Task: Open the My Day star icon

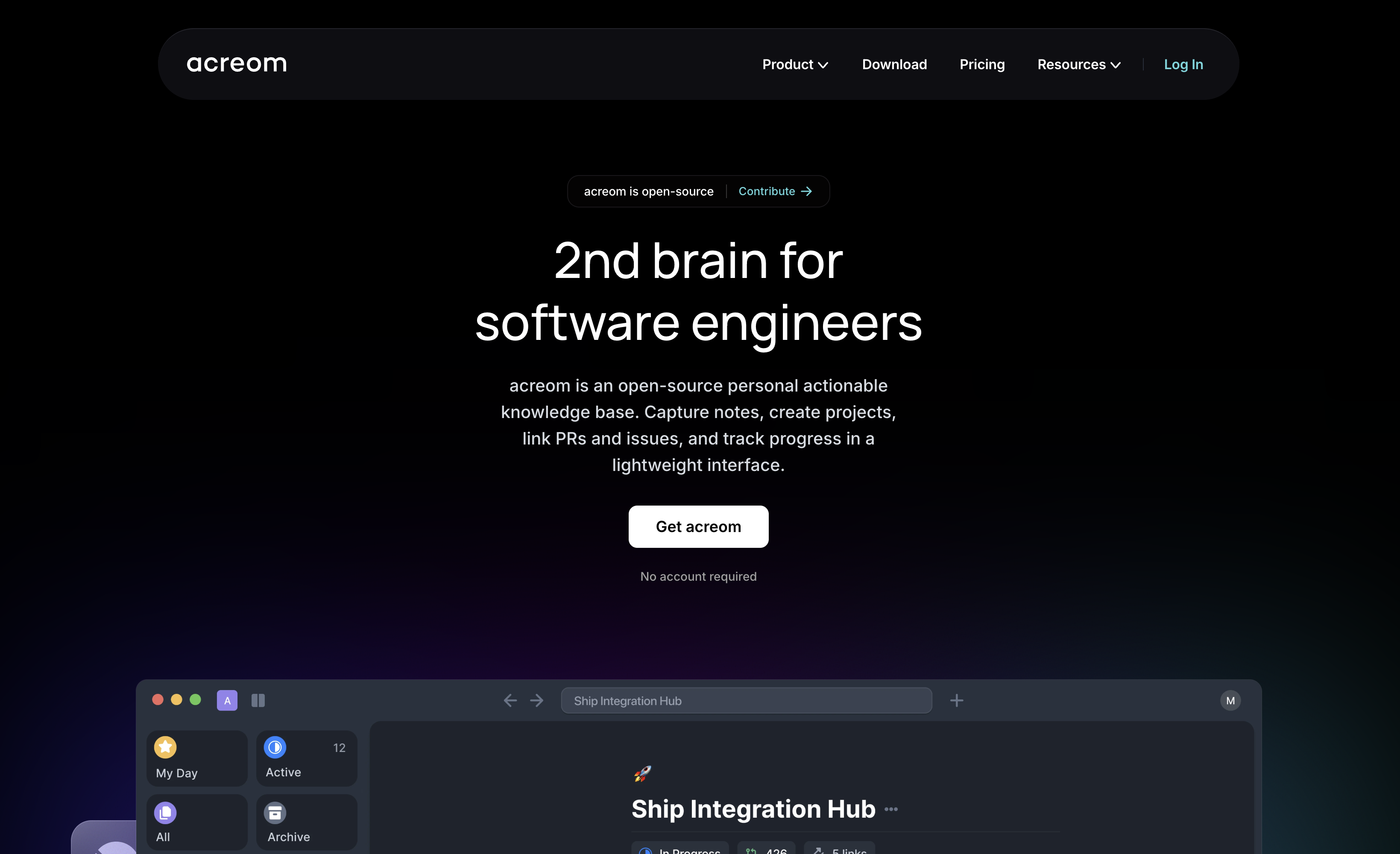Action: coord(165,747)
